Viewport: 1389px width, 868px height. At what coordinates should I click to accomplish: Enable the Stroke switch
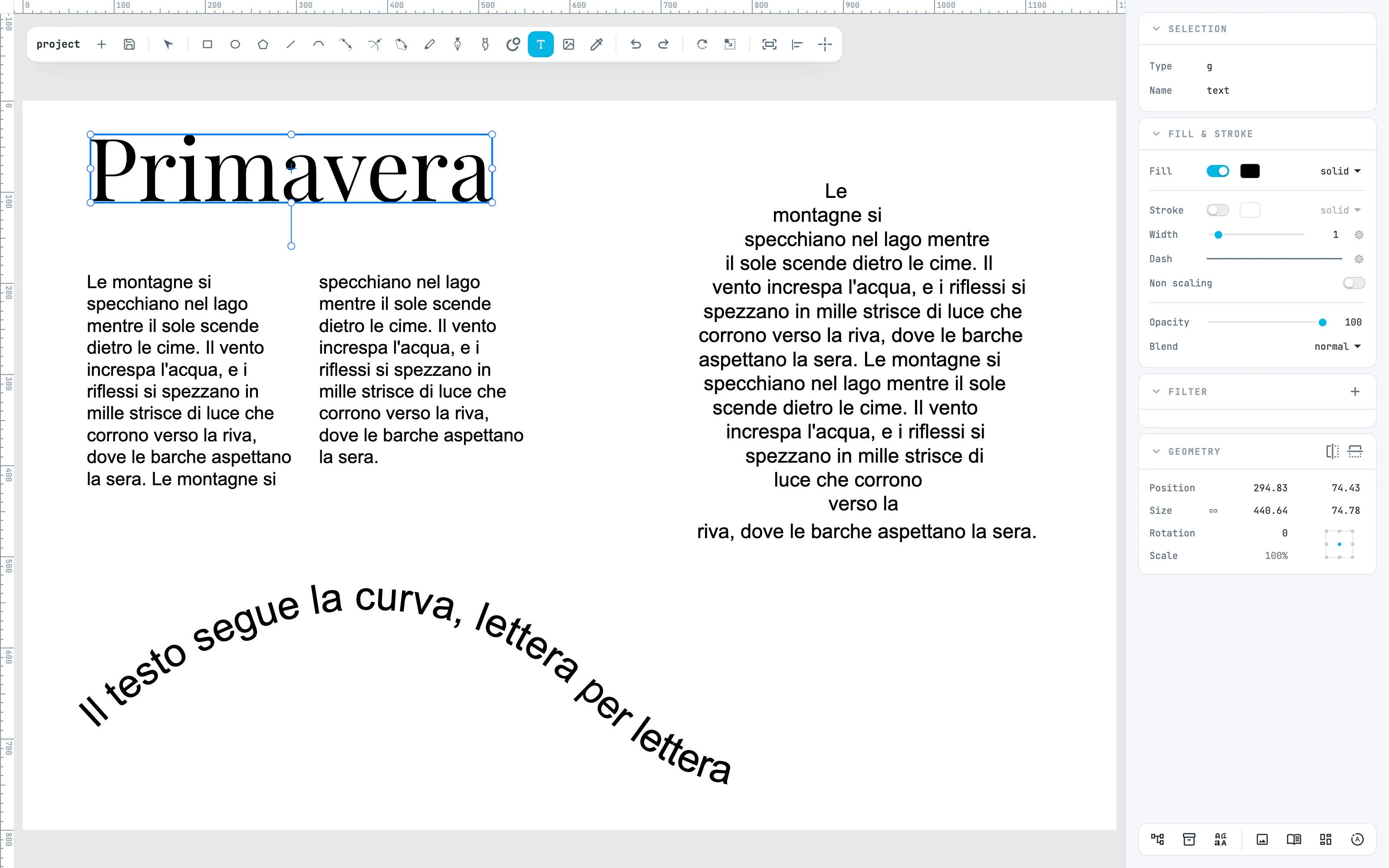tap(1218, 210)
